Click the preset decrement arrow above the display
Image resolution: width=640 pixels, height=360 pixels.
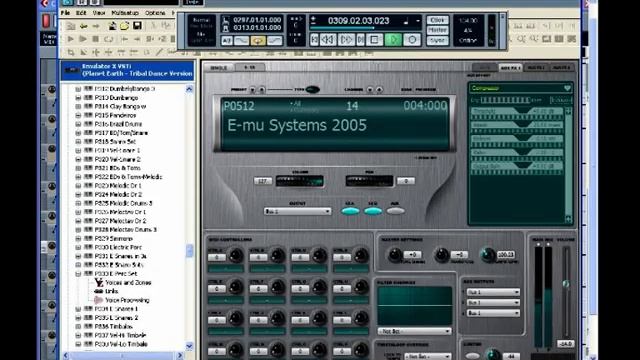pyautogui.click(x=253, y=90)
